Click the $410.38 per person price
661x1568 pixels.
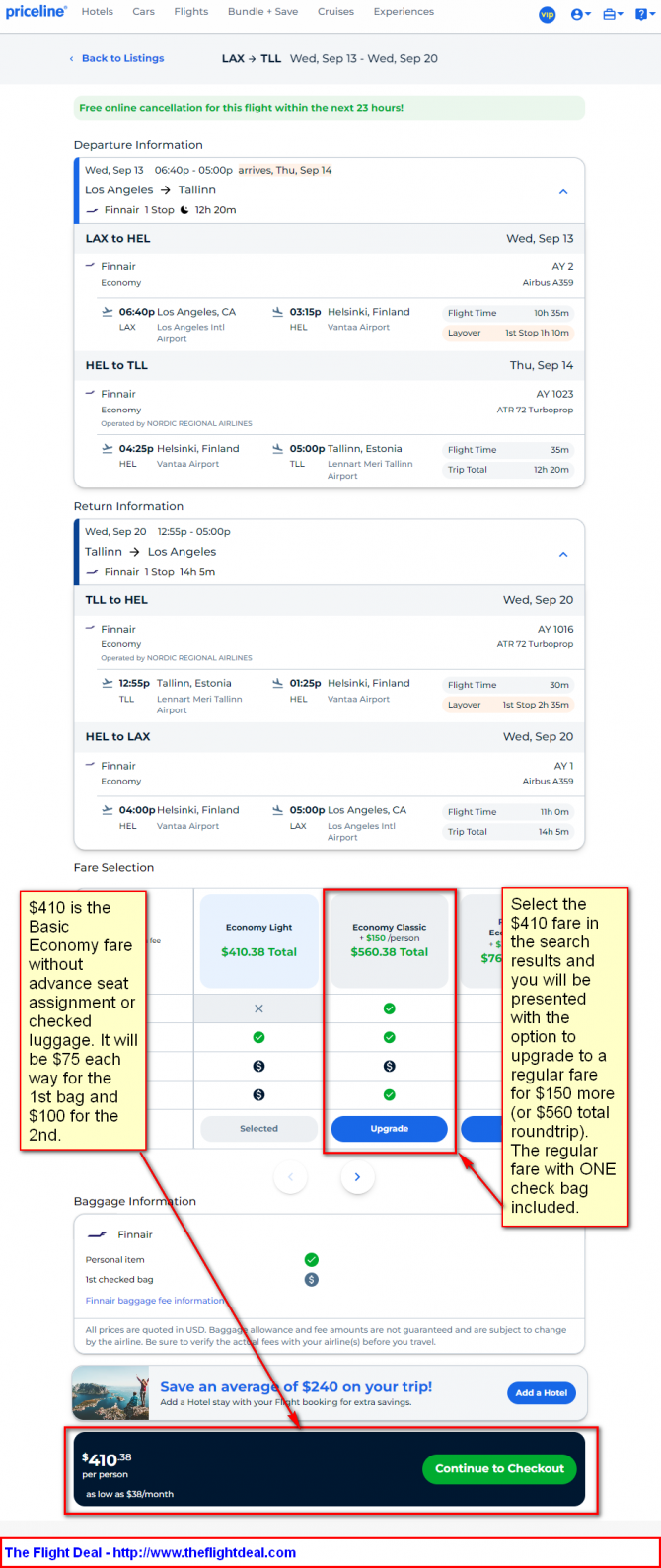point(107,1458)
